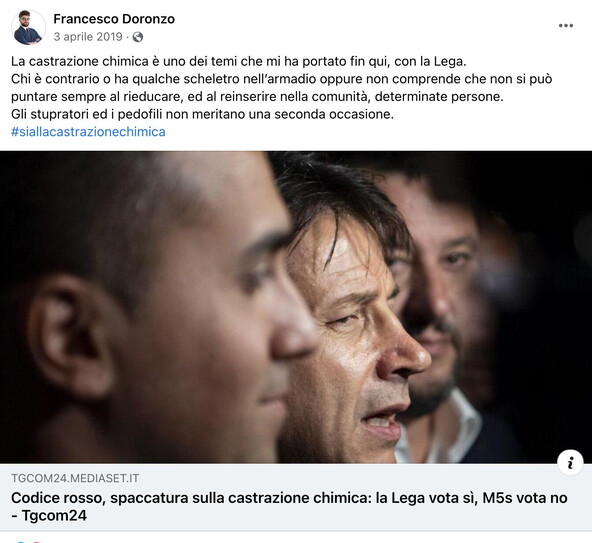Click Francesco Doronzo's profile picture
592x543 pixels.
pos(28,27)
